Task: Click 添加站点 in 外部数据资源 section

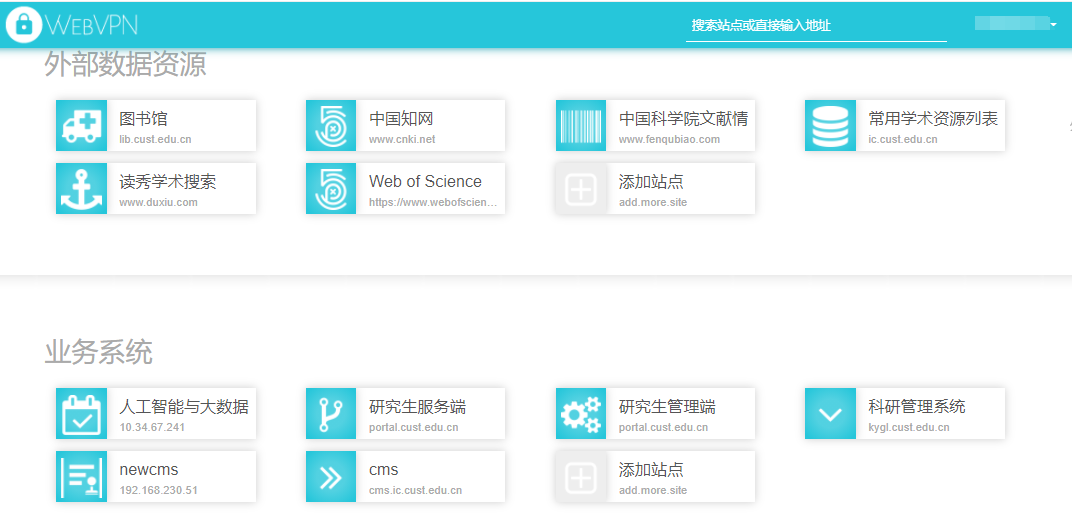Action: [651, 182]
